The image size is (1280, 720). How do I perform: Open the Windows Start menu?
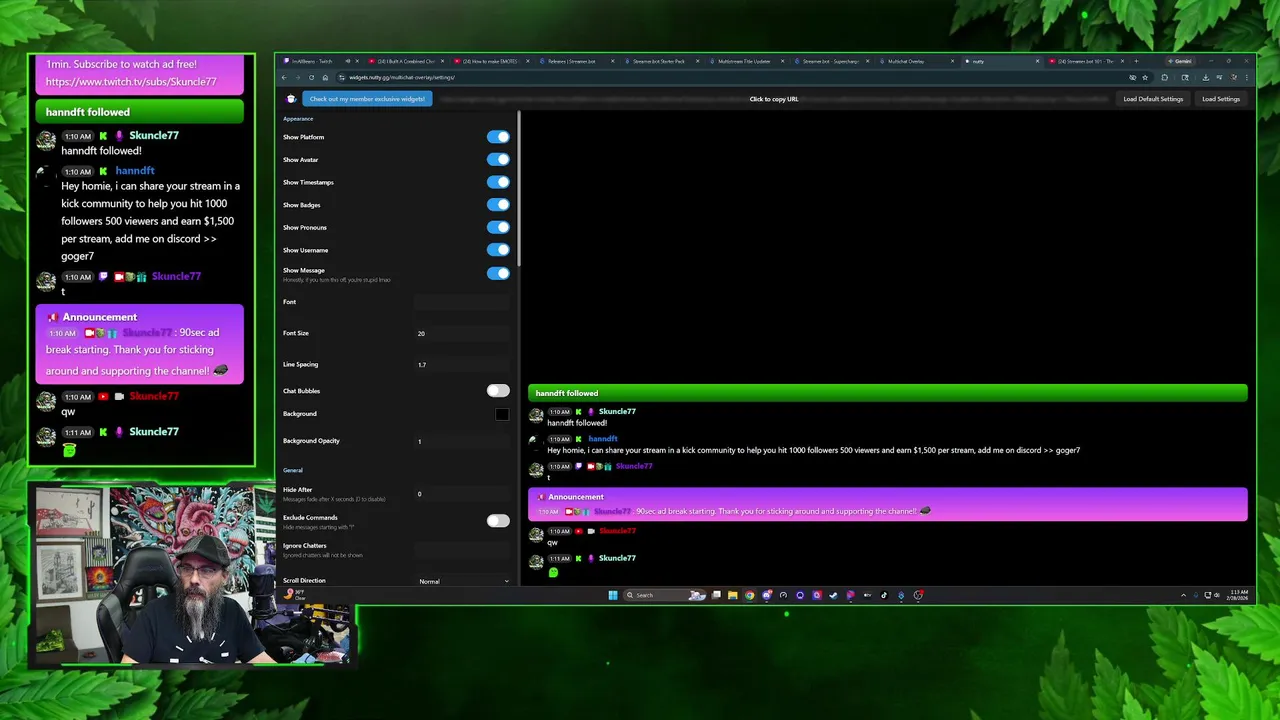tap(613, 595)
